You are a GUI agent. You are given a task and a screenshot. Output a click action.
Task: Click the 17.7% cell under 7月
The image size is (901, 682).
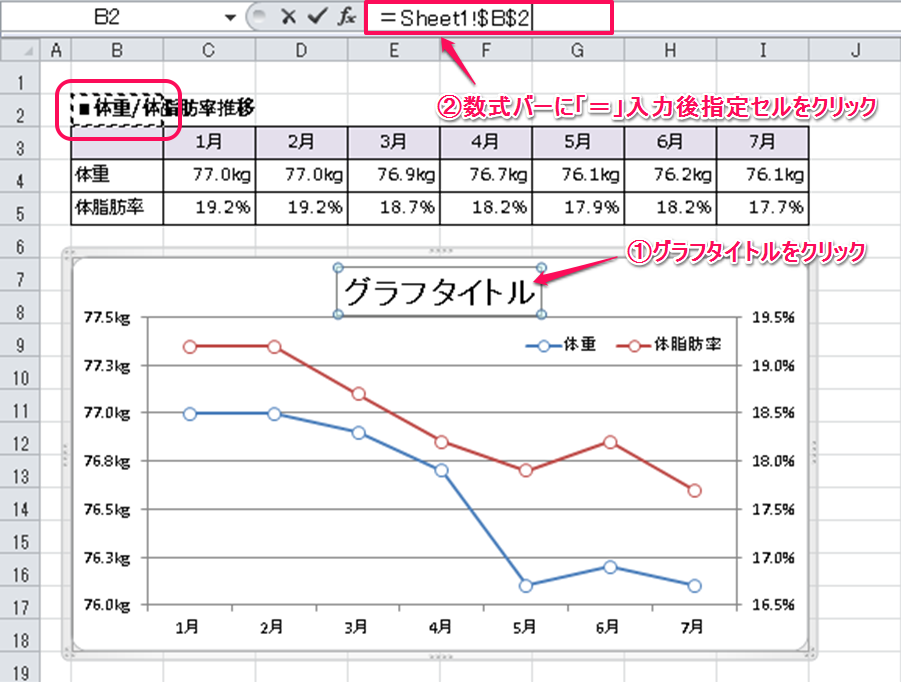(x=763, y=208)
